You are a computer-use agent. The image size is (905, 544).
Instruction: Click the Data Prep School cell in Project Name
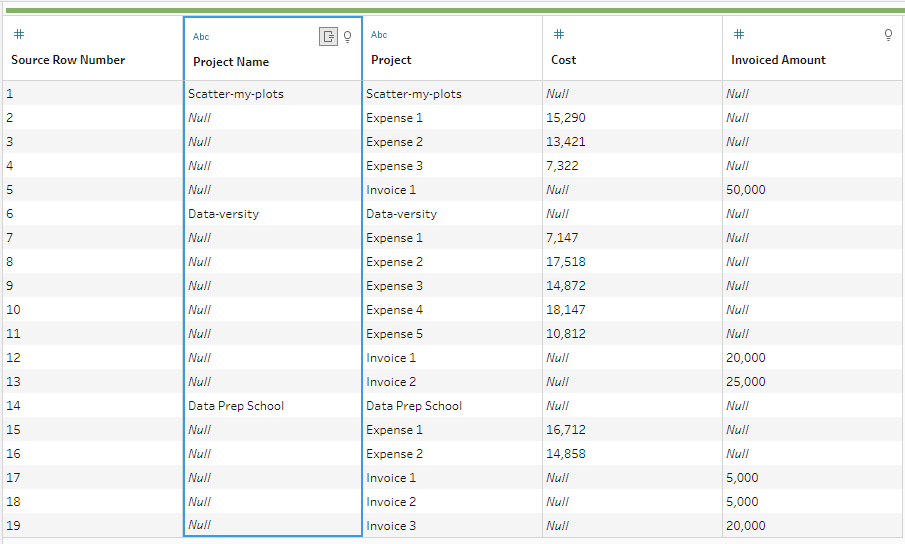pos(236,406)
